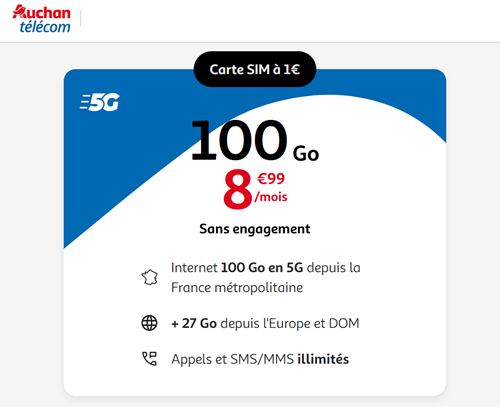Image resolution: width=500 pixels, height=407 pixels.
Task: Click the globe icon for Europe data
Action: (149, 323)
